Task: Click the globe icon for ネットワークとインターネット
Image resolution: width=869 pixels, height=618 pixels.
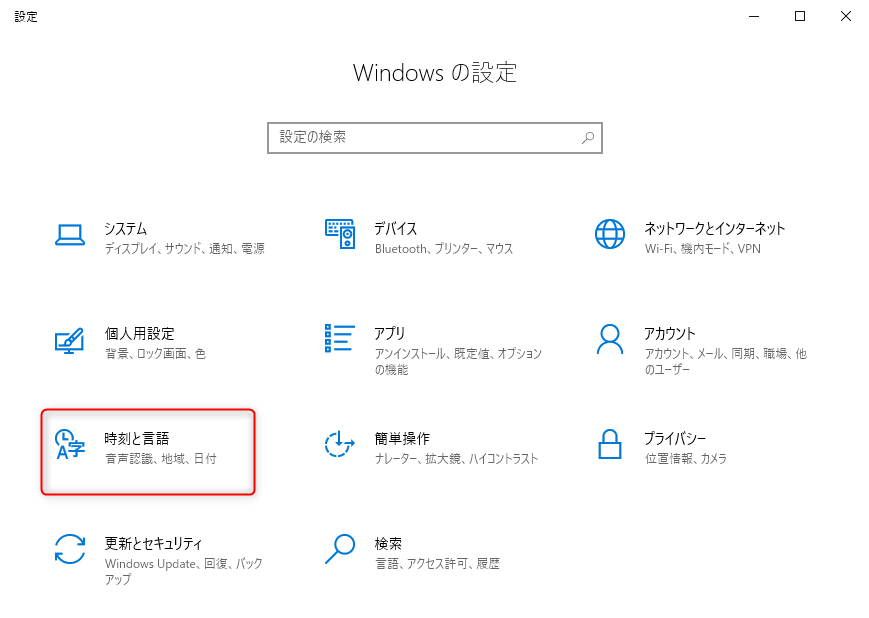Action: [609, 235]
